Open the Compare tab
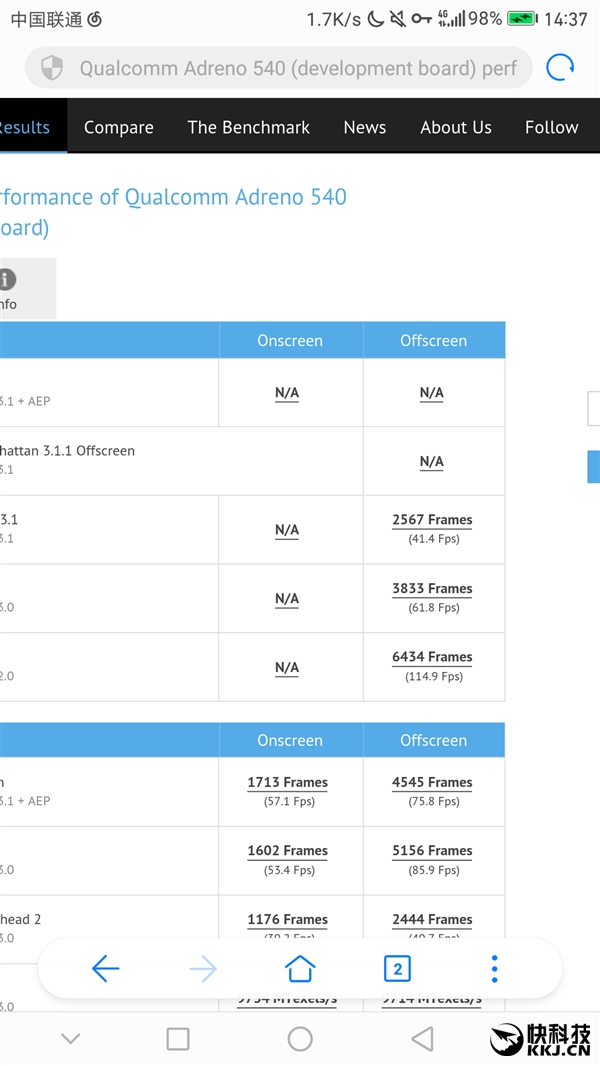 [118, 127]
